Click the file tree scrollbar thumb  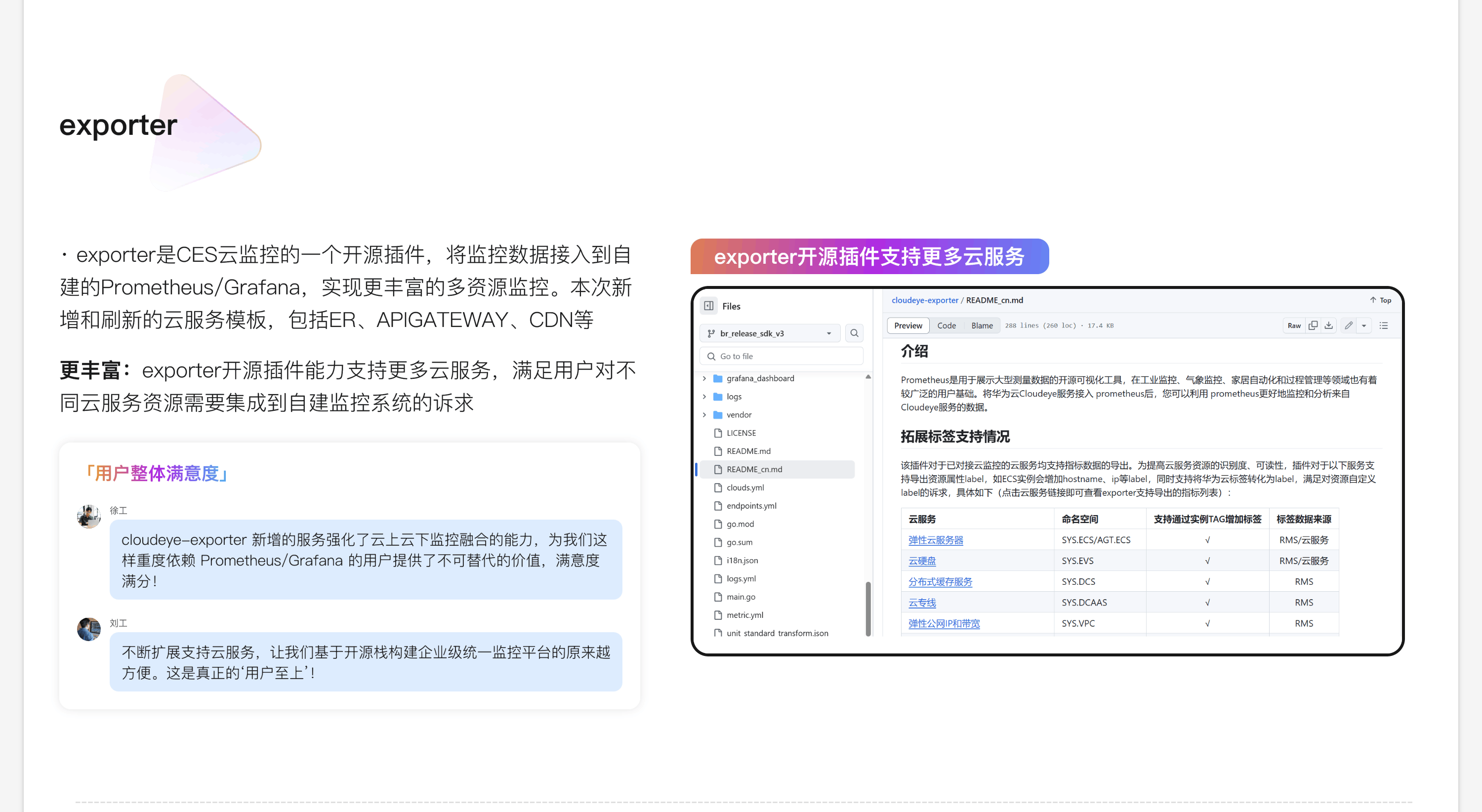(868, 609)
